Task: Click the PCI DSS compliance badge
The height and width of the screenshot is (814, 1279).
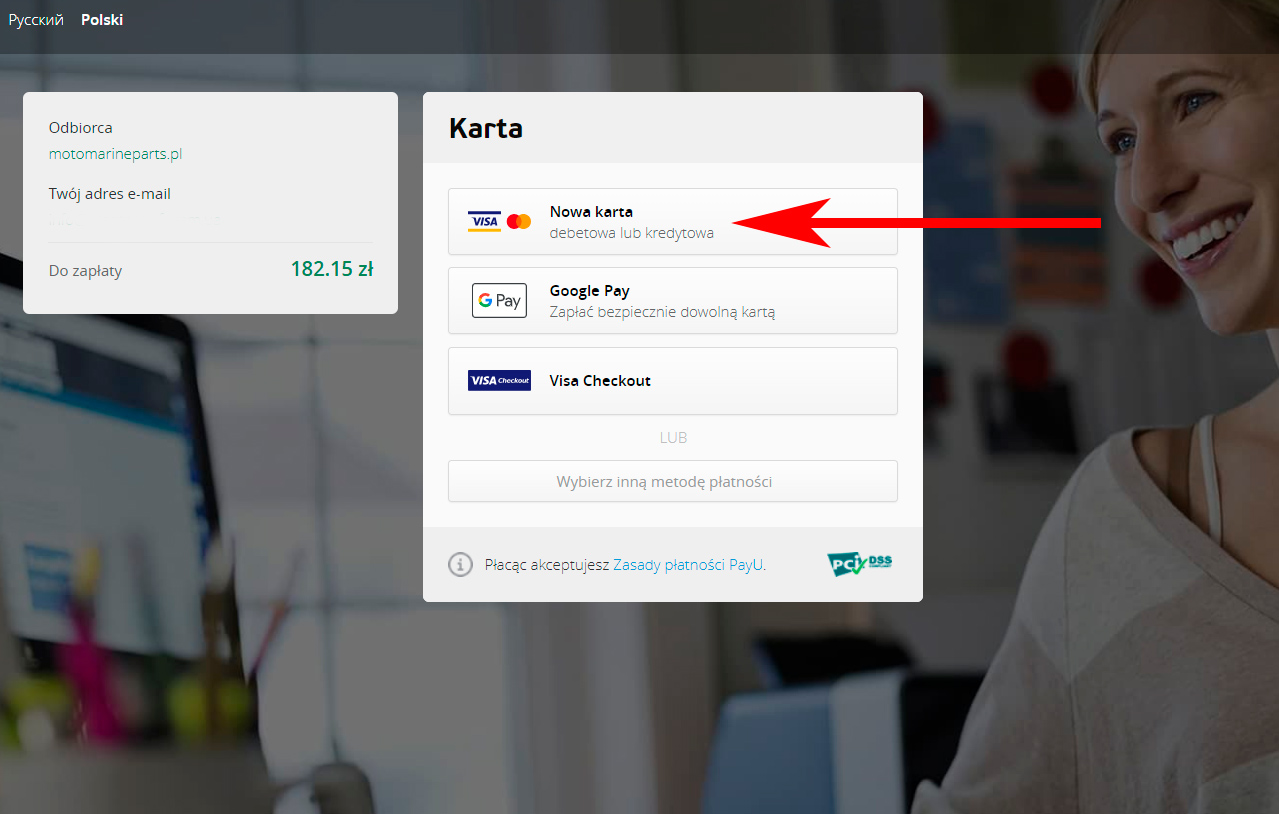Action: tap(859, 564)
